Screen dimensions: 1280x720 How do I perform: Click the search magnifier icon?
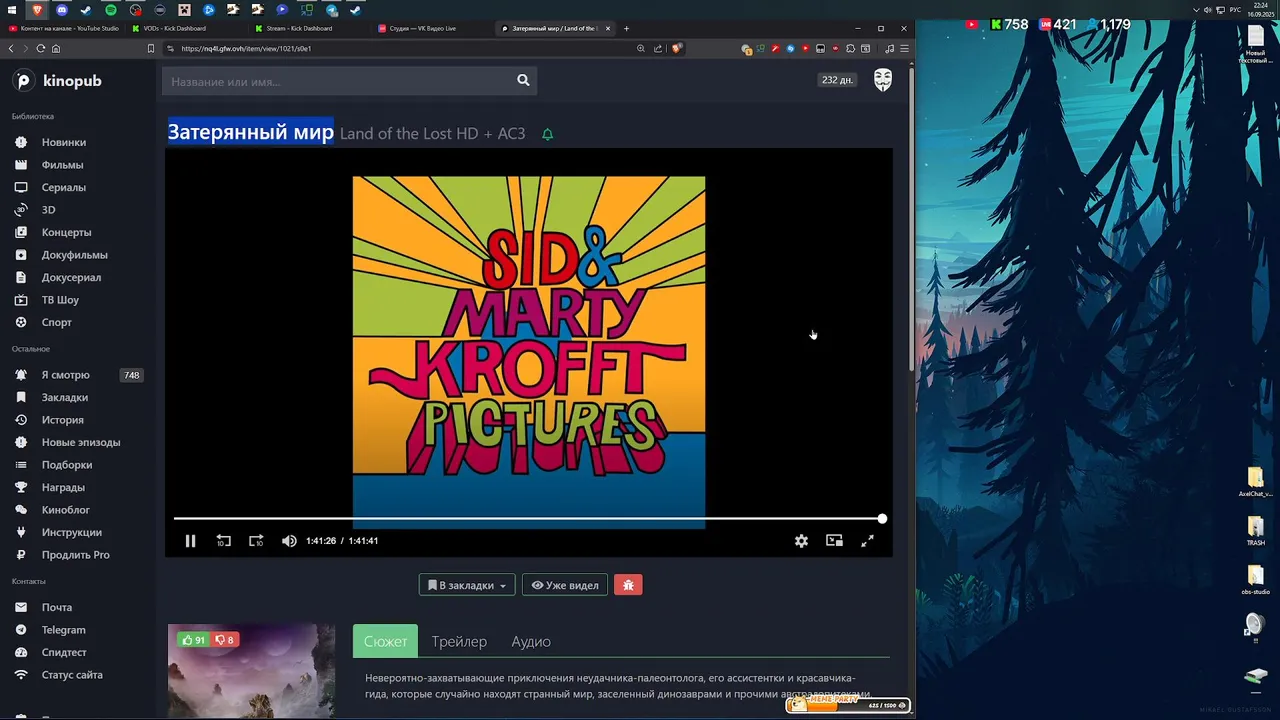point(523,81)
